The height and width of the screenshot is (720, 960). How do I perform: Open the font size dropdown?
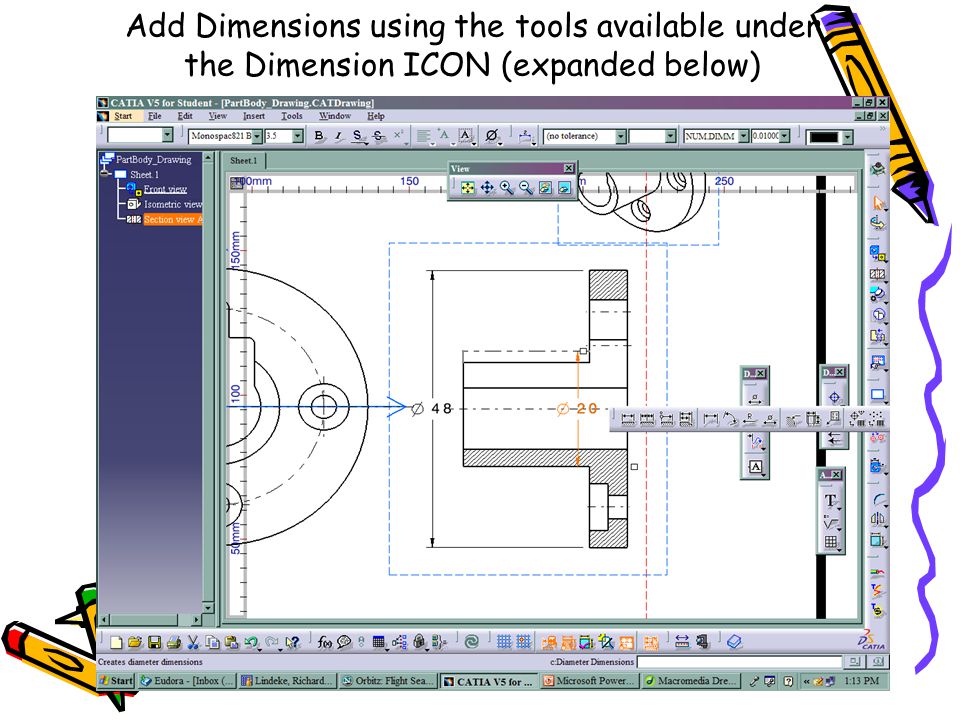click(298, 136)
